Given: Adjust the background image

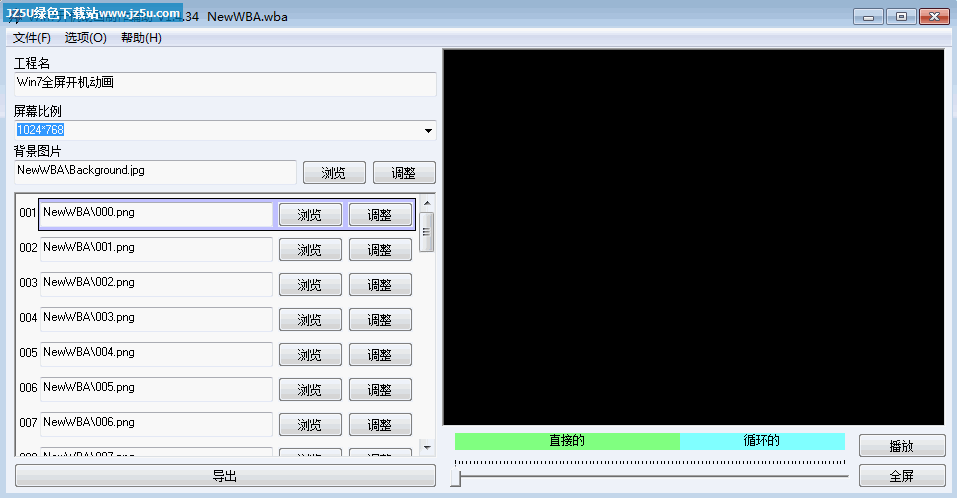Looking at the screenshot, I should [x=404, y=173].
